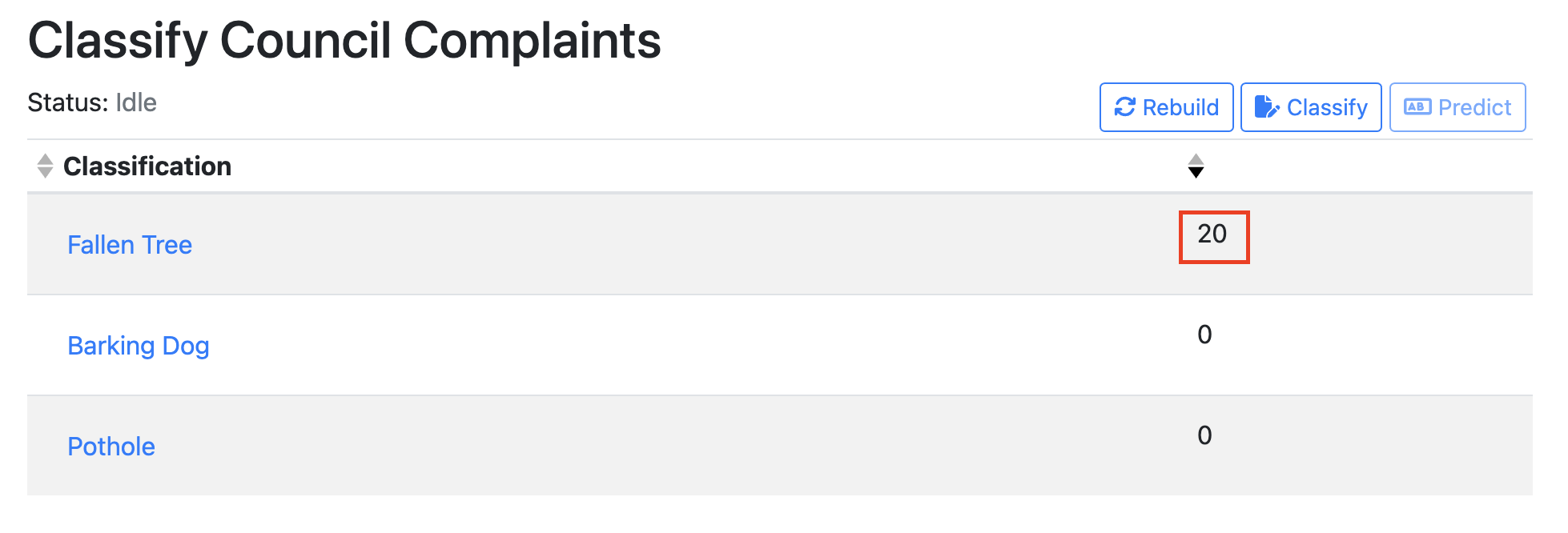This screenshot has width=1568, height=533.
Task: Click the Status Idle text
Action: click(92, 102)
